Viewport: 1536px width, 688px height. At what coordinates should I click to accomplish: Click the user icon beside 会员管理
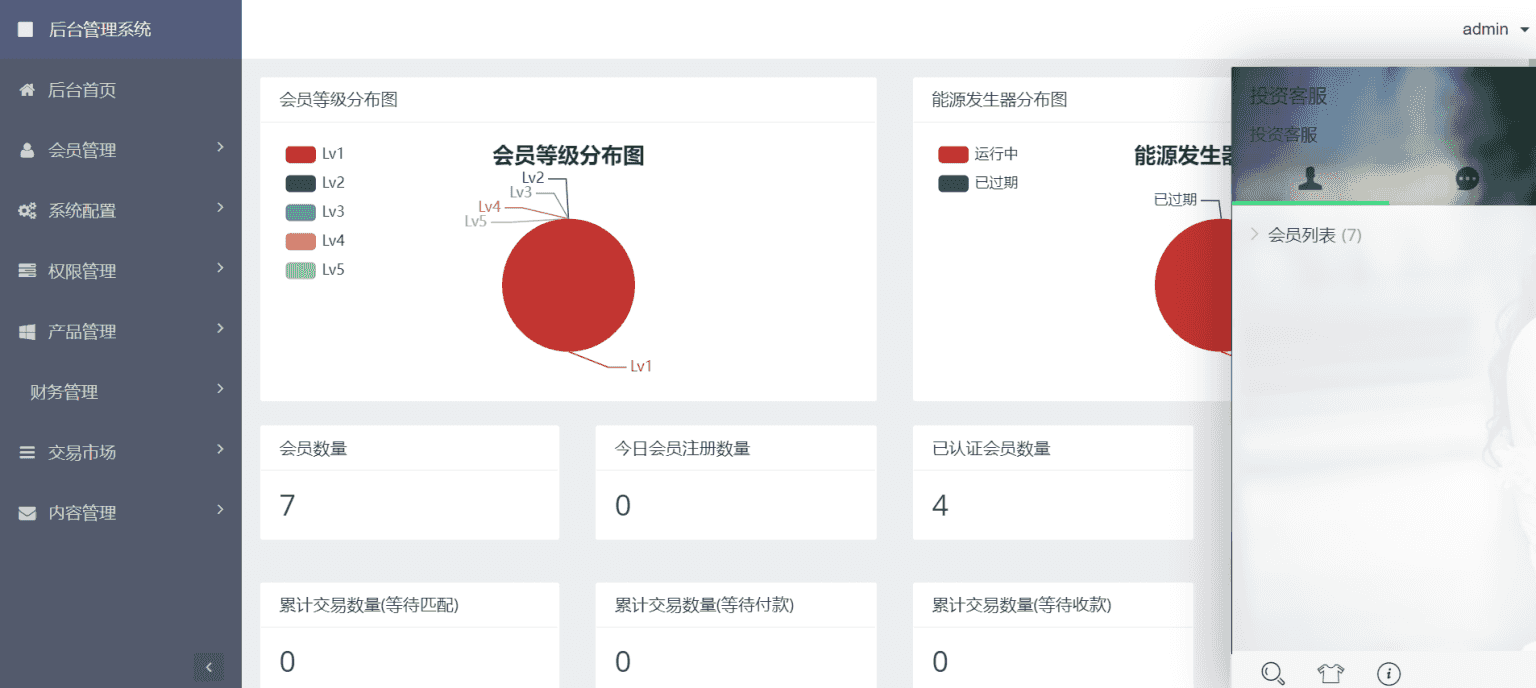click(27, 151)
